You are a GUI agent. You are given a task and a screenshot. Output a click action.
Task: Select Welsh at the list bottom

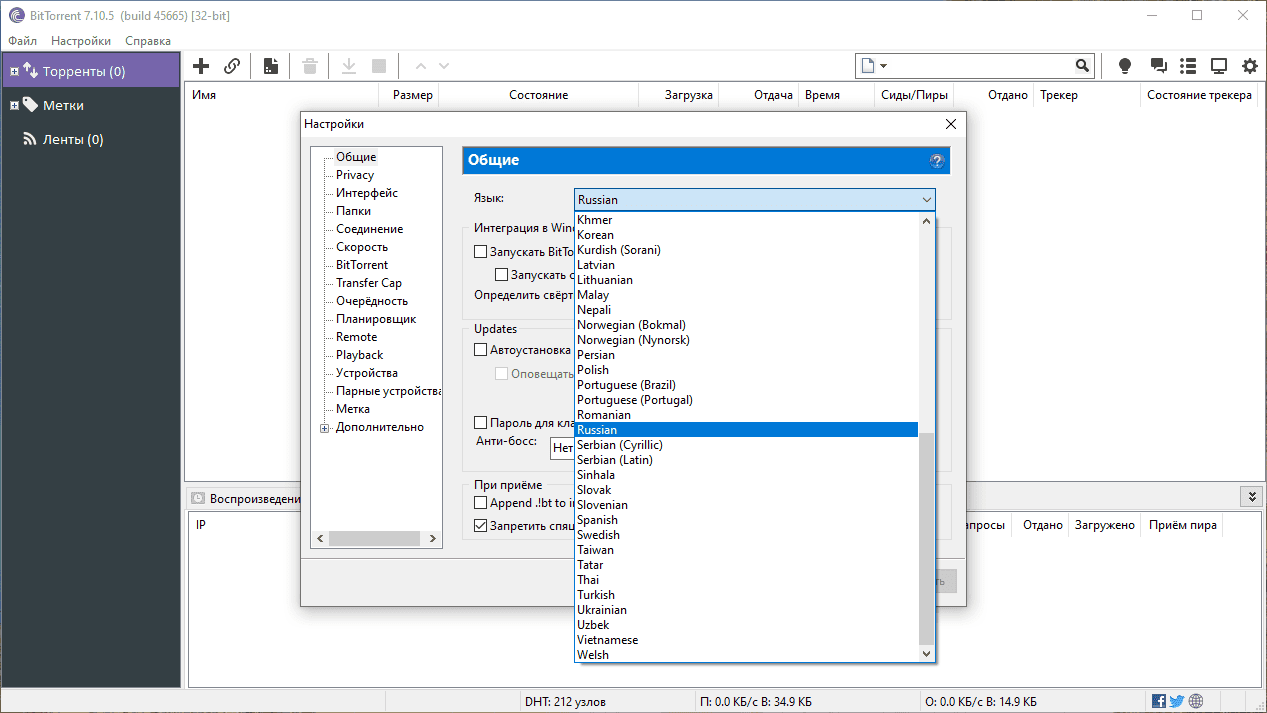[x=746, y=655]
